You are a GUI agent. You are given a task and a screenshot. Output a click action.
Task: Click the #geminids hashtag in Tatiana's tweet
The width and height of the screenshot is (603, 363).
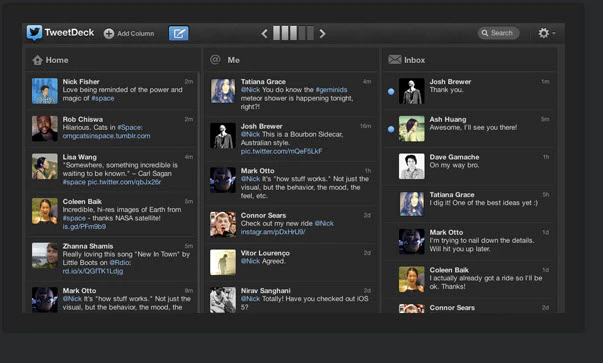point(331,90)
